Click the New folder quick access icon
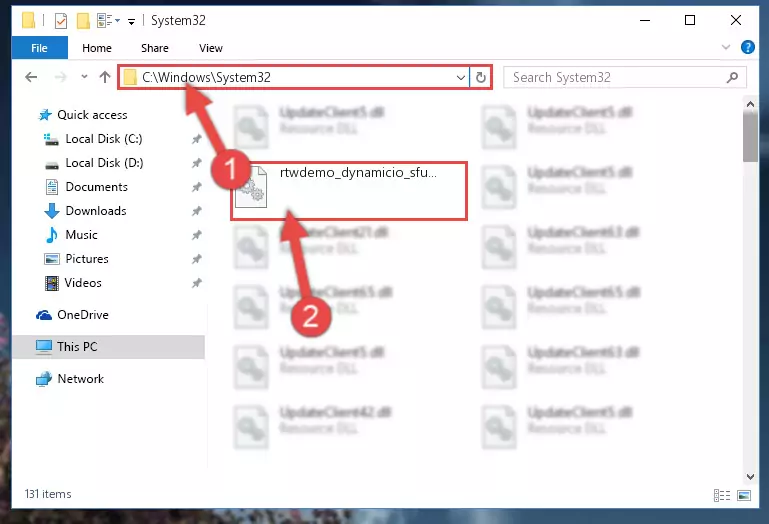 pos(83,21)
